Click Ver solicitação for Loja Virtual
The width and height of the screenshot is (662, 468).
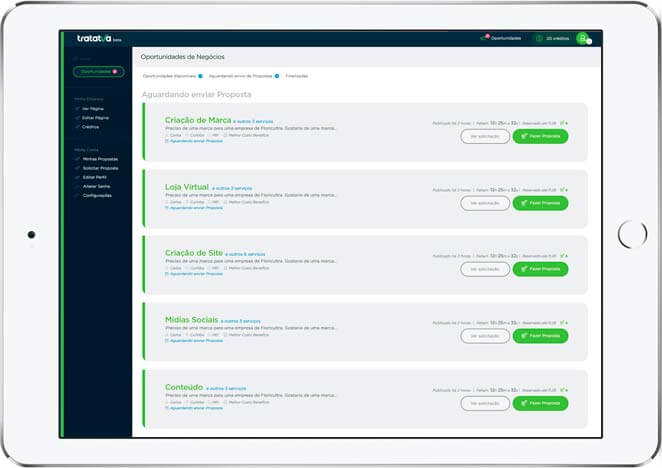pos(485,203)
